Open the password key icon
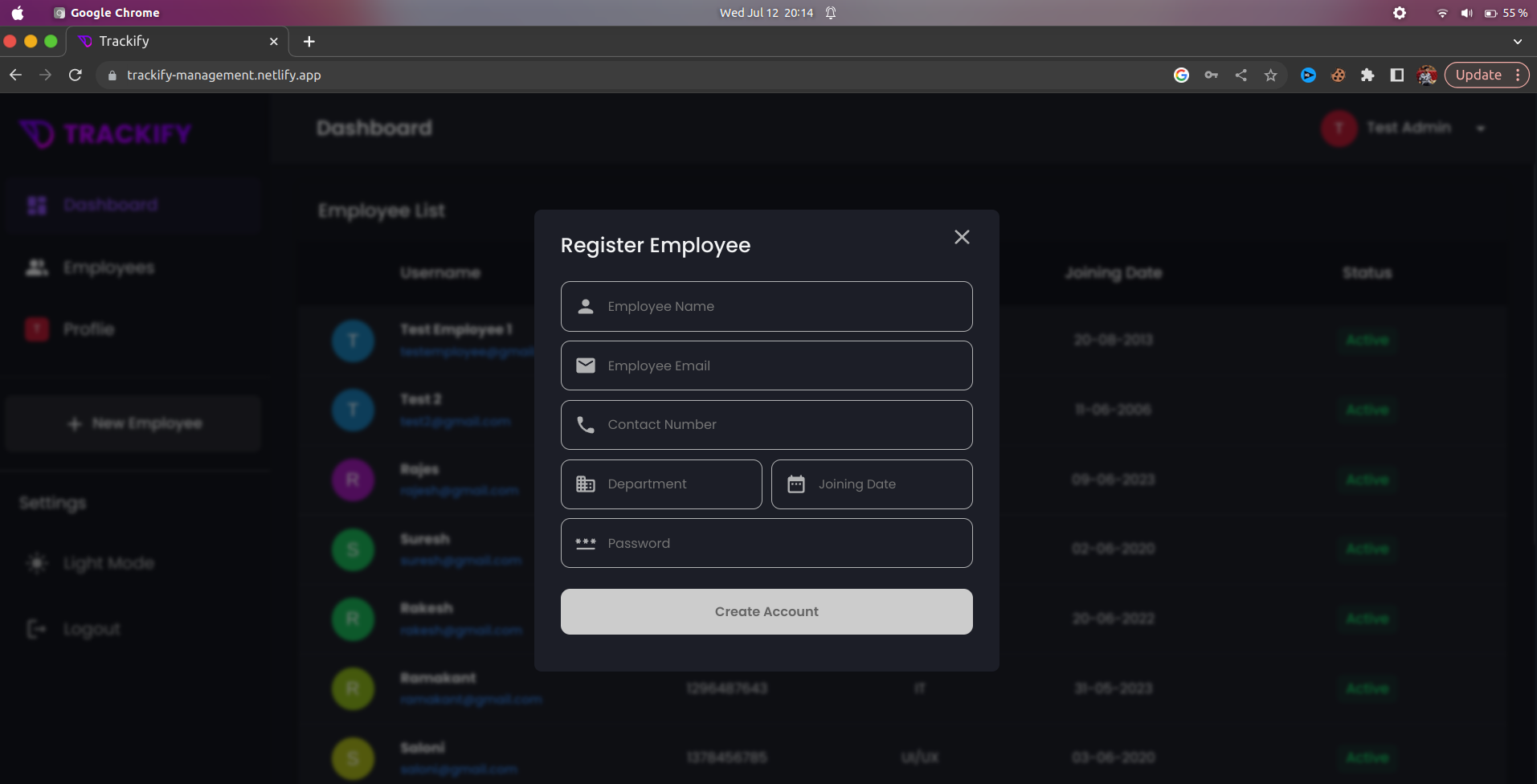 1212,75
